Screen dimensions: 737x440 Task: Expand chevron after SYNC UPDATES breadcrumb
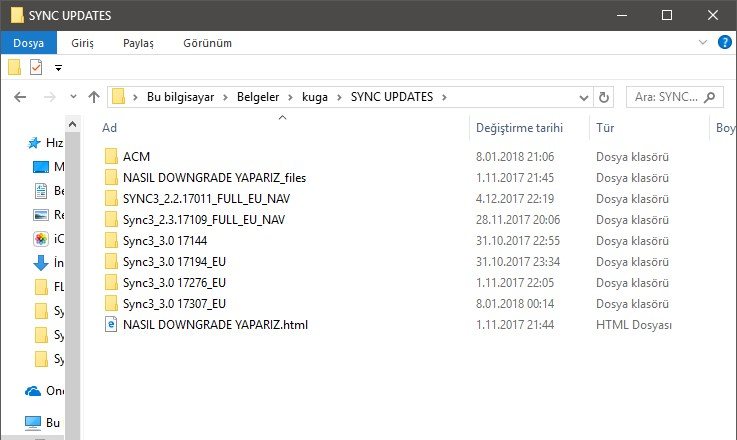coord(444,97)
